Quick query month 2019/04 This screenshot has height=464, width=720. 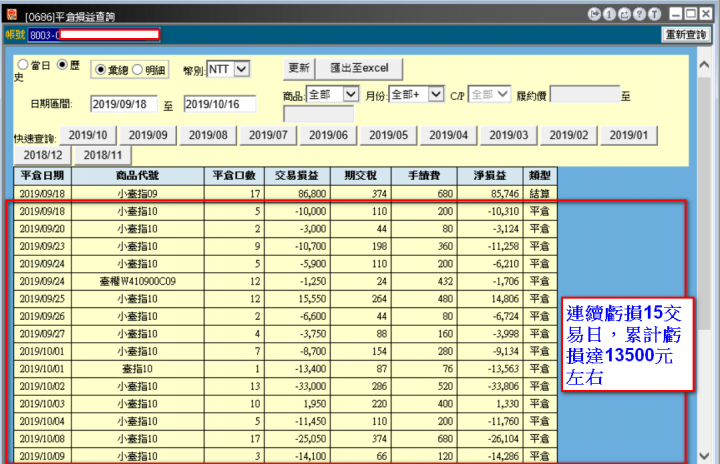[x=449, y=136]
